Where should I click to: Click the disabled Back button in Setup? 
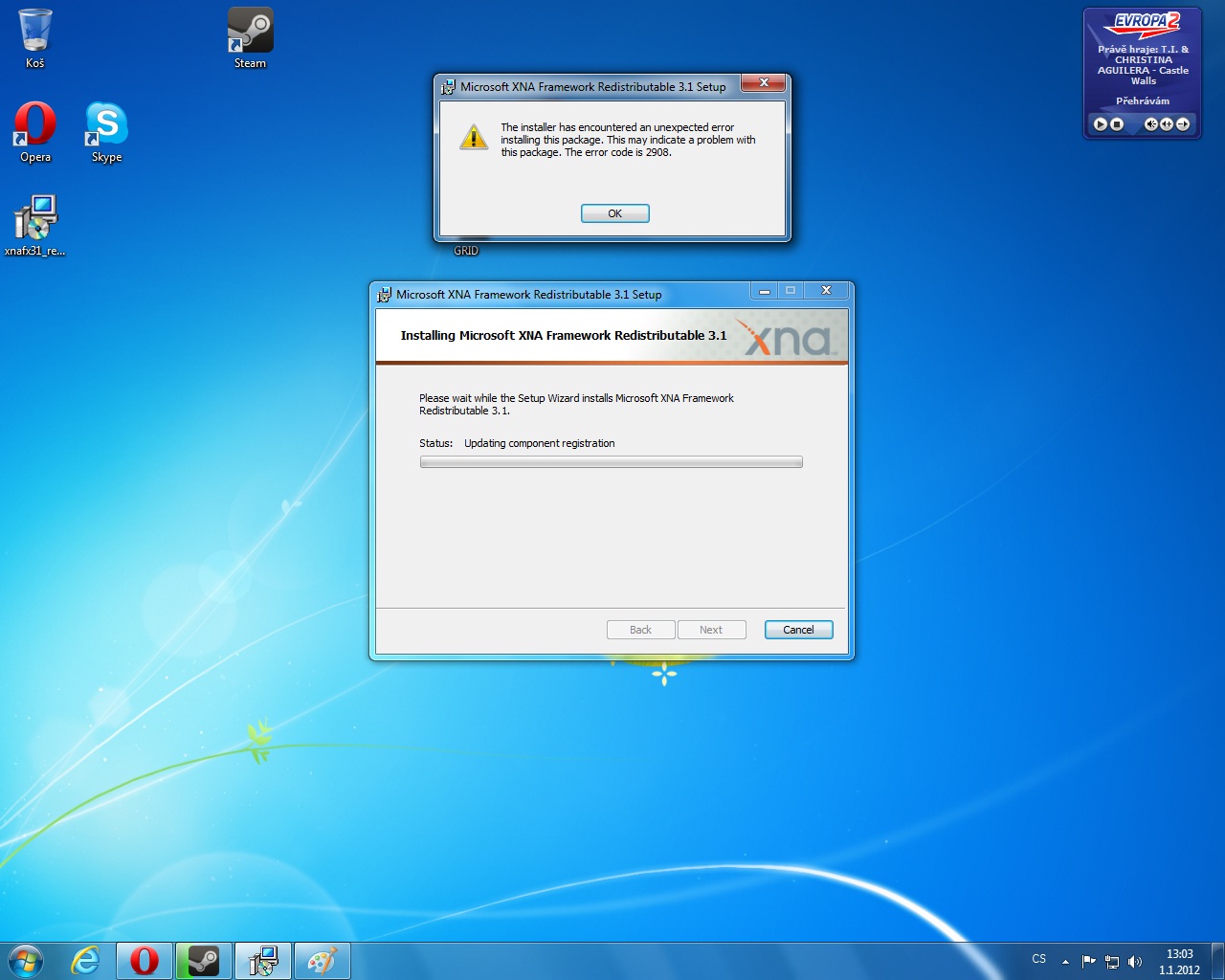coord(640,630)
